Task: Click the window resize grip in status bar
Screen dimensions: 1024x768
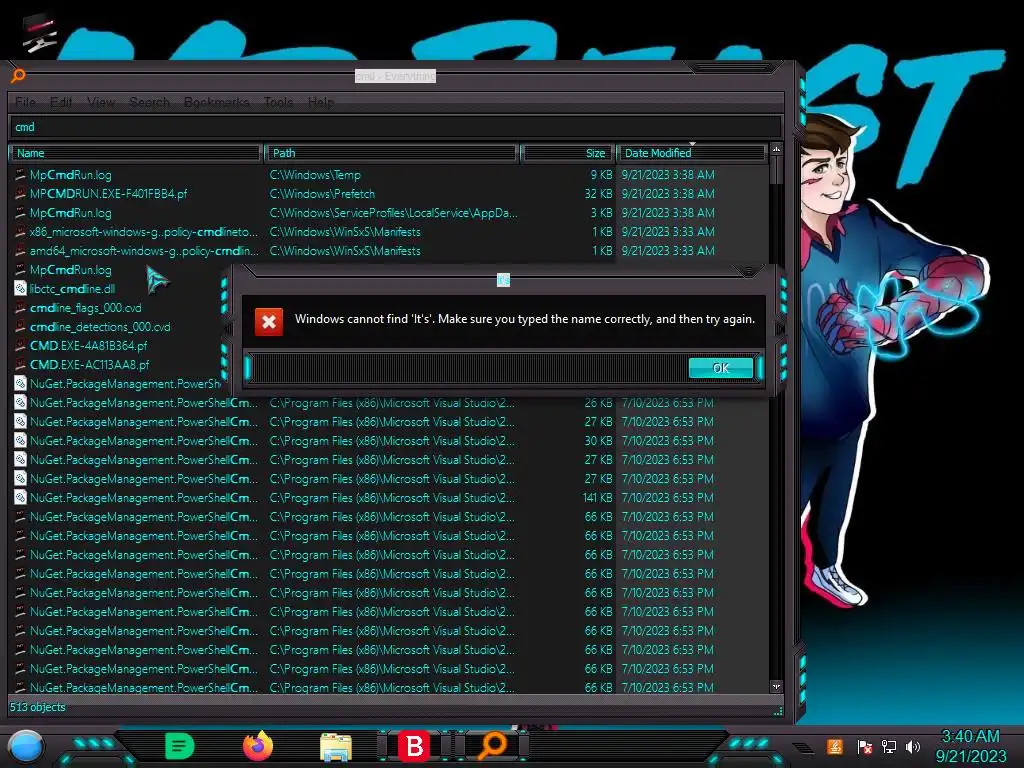Action: (x=778, y=712)
